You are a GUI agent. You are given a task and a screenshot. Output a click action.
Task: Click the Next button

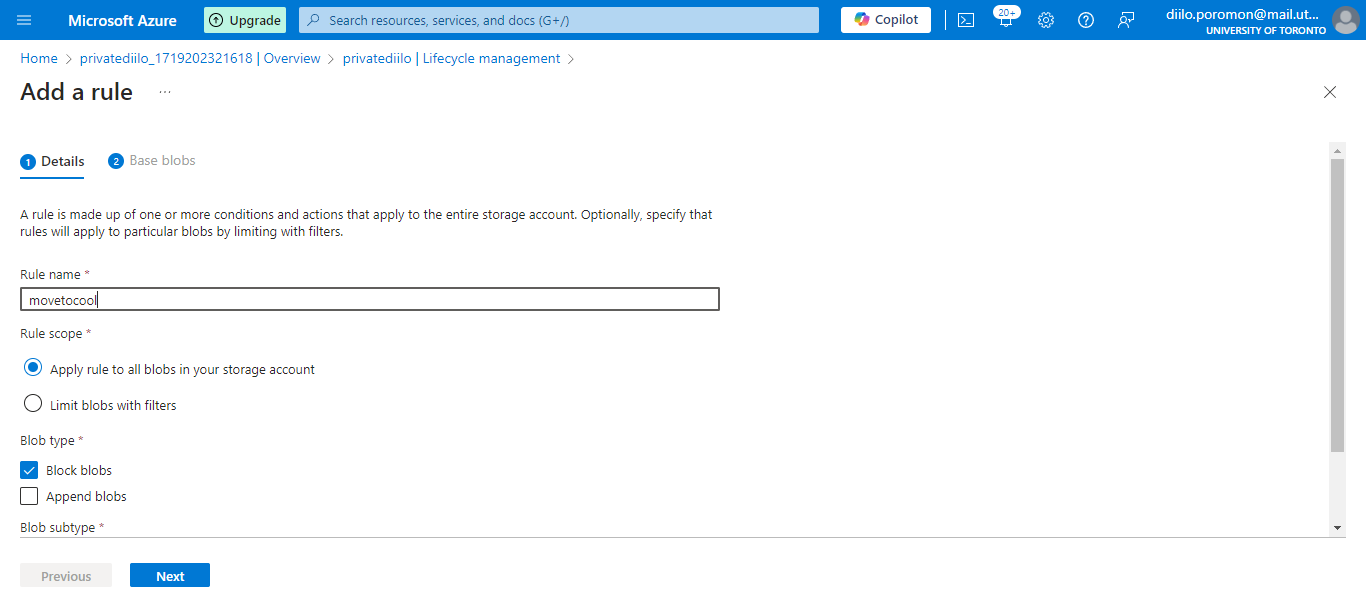coord(170,576)
